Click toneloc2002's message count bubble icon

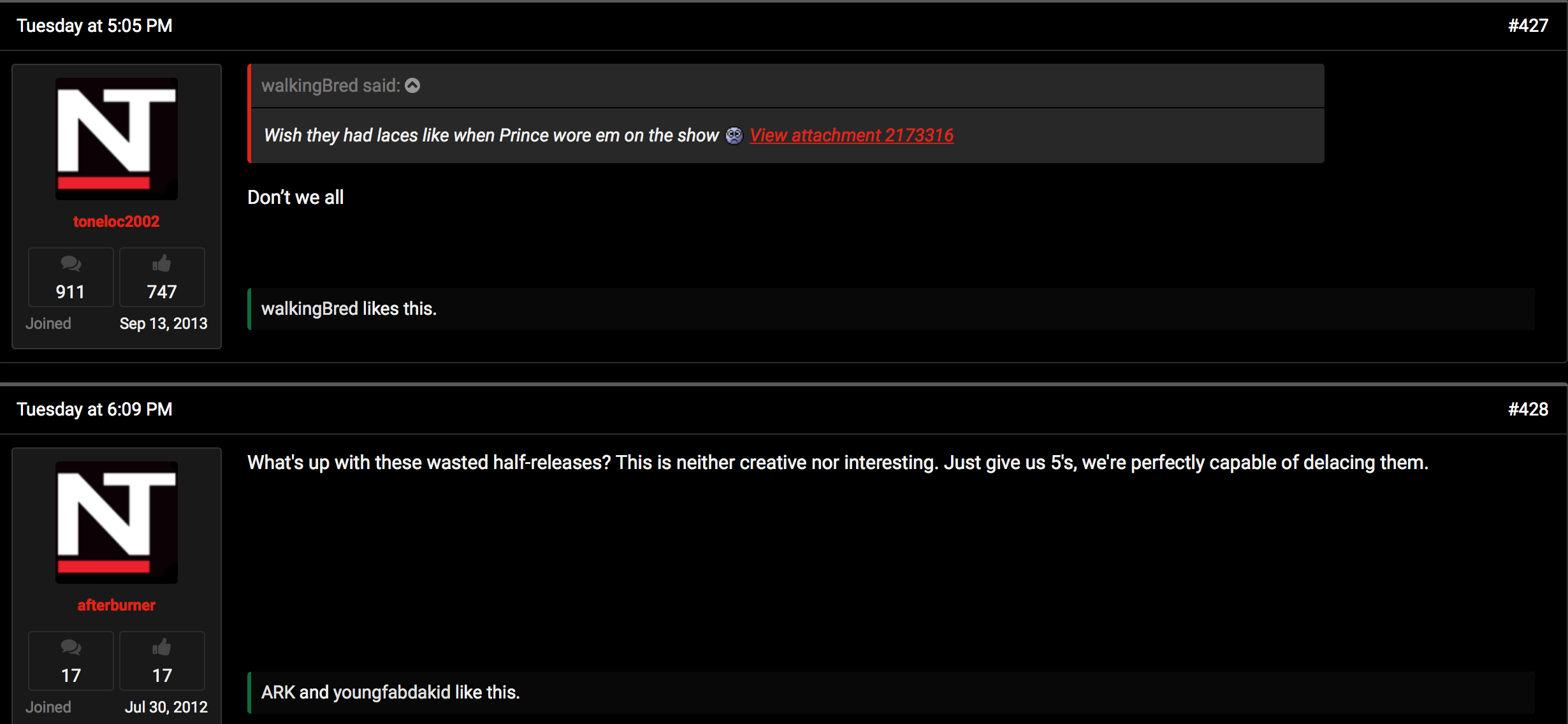coord(71,263)
